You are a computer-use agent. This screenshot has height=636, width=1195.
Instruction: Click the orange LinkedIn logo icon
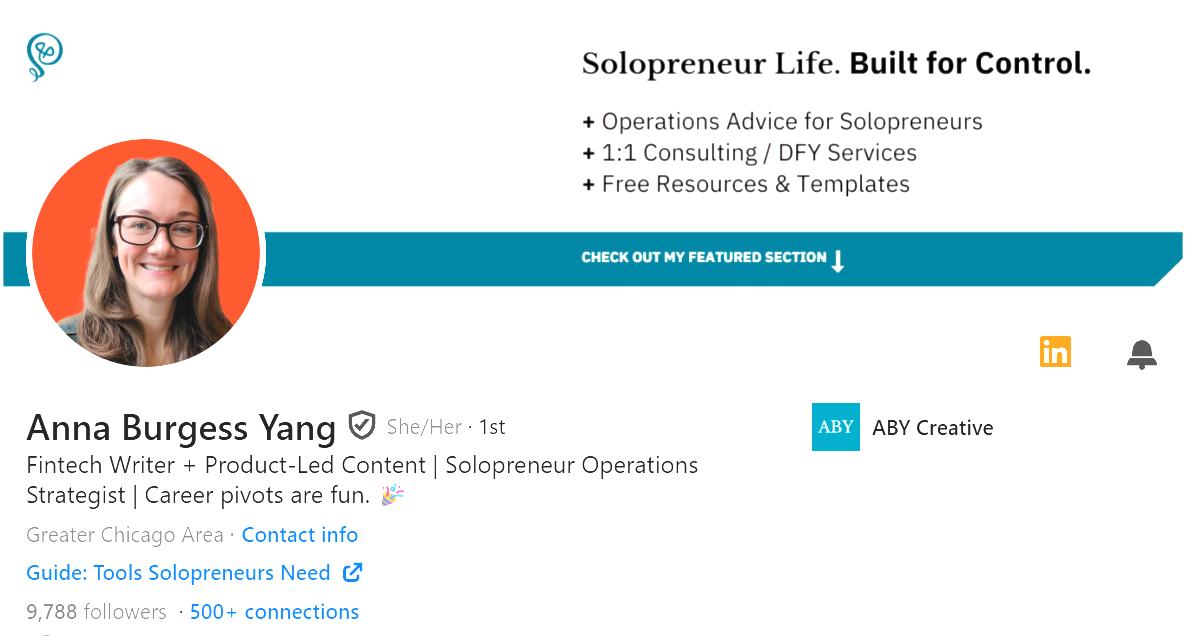coord(1055,352)
